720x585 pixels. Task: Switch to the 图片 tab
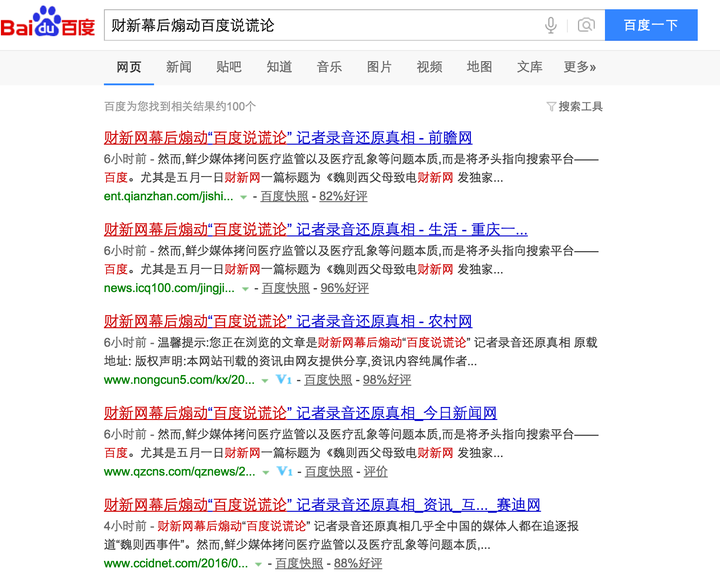click(379, 67)
